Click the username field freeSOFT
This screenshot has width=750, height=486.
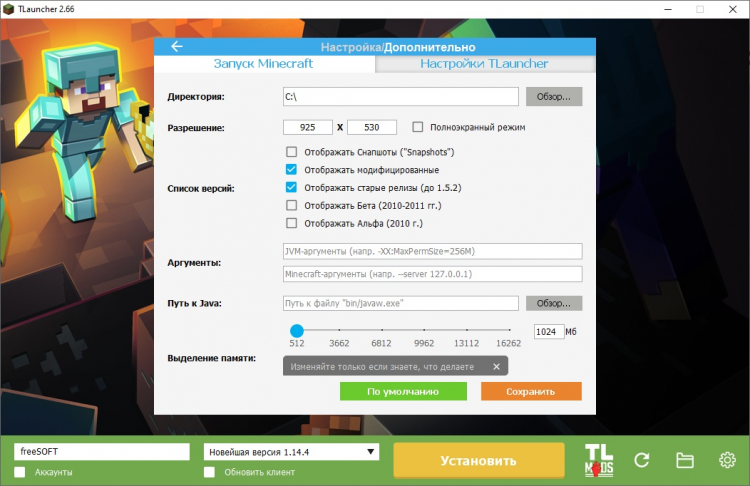[102, 452]
